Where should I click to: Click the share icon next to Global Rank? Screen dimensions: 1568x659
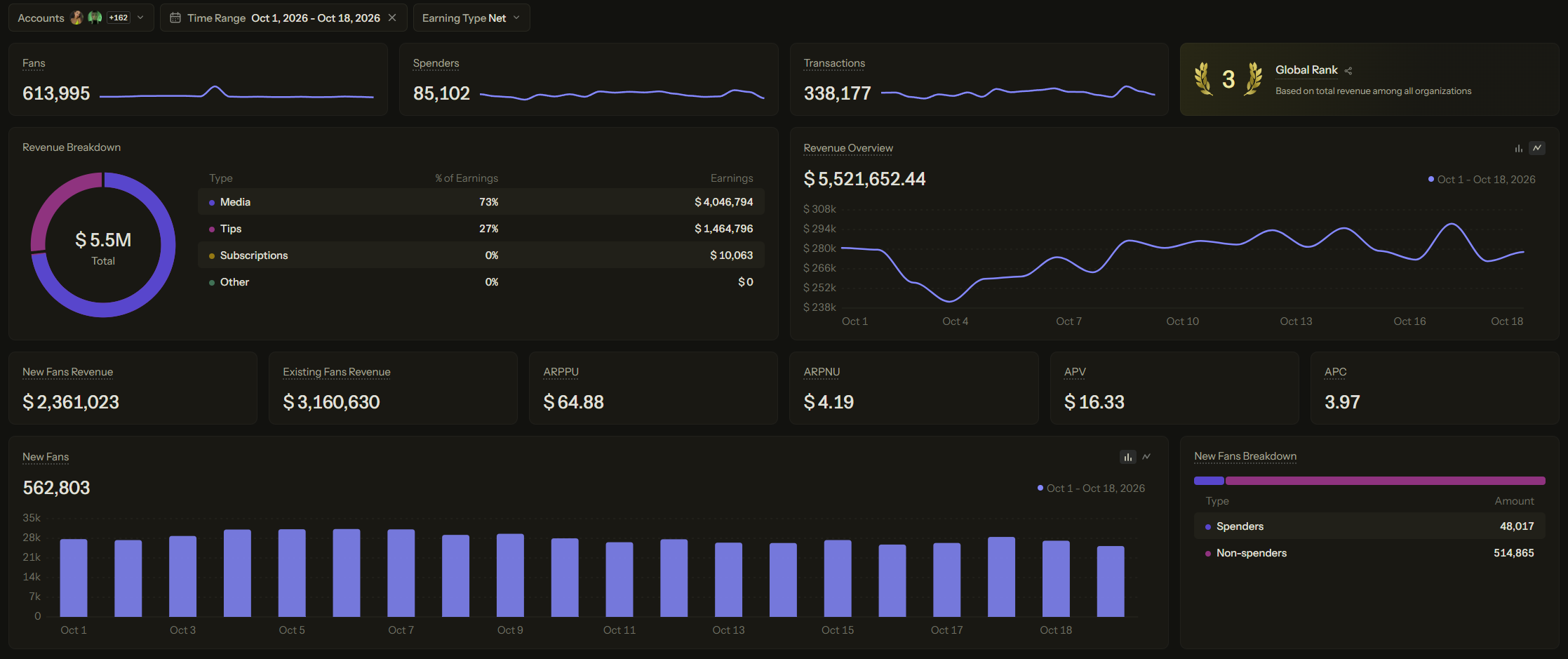pos(1348,70)
